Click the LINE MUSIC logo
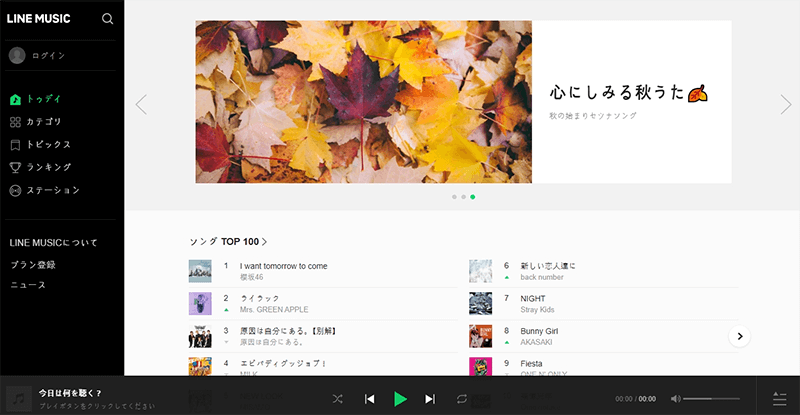This screenshot has height=415, width=800. (x=39, y=19)
